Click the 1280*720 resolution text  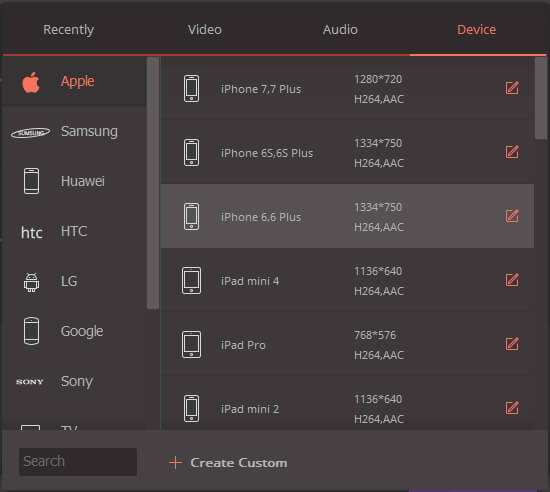378,79
